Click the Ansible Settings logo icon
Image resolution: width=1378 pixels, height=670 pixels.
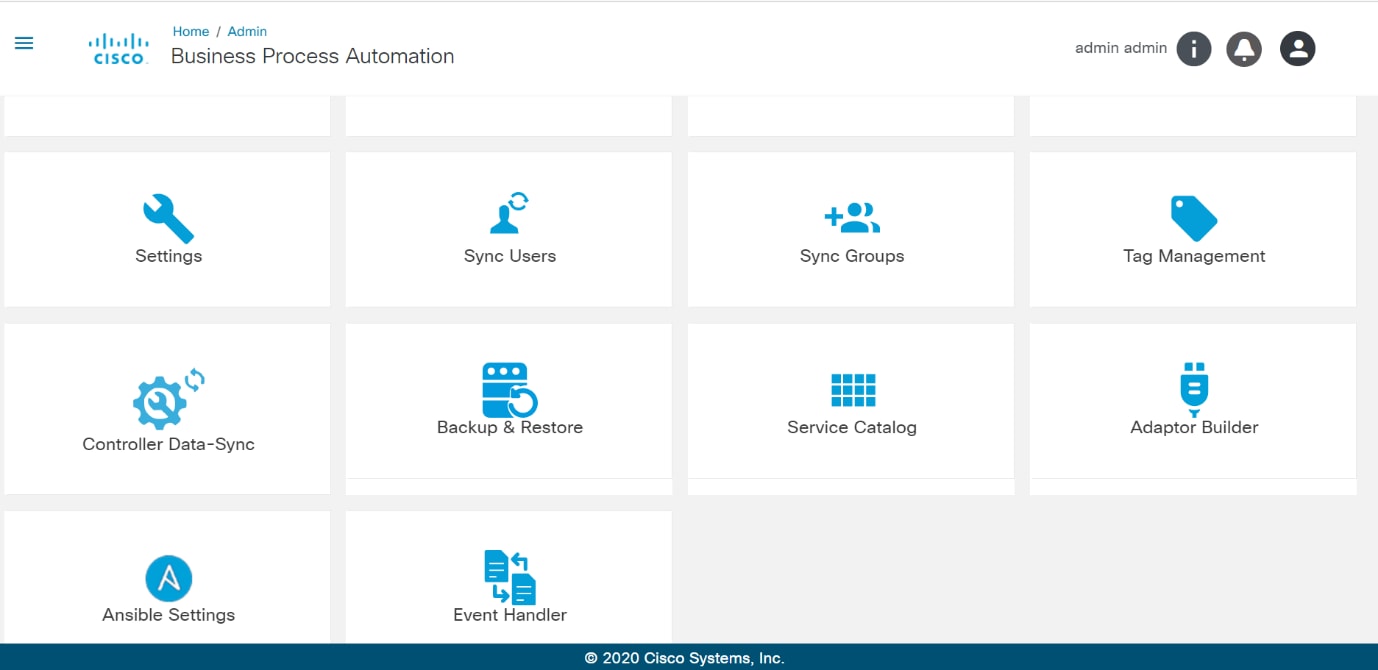click(168, 578)
